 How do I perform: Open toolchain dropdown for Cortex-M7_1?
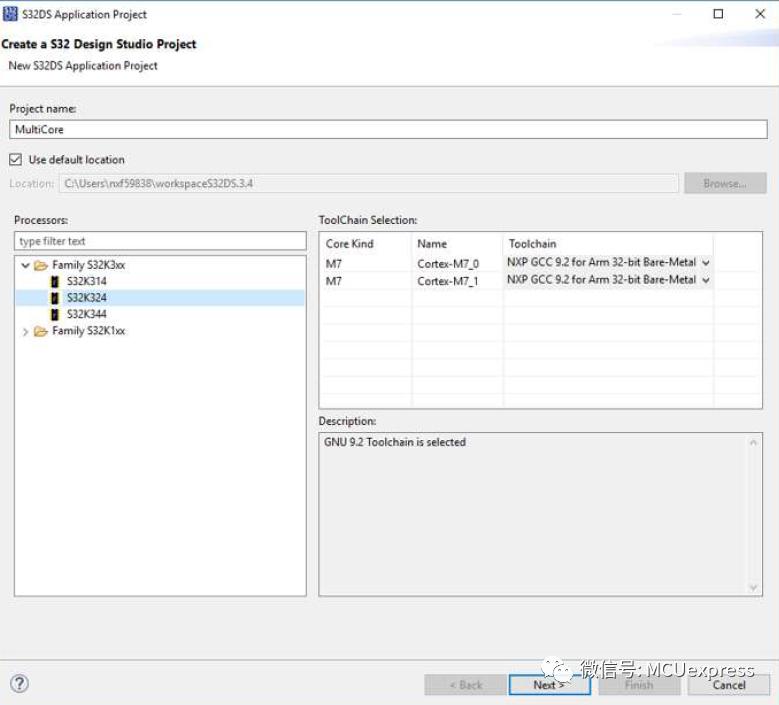[705, 280]
